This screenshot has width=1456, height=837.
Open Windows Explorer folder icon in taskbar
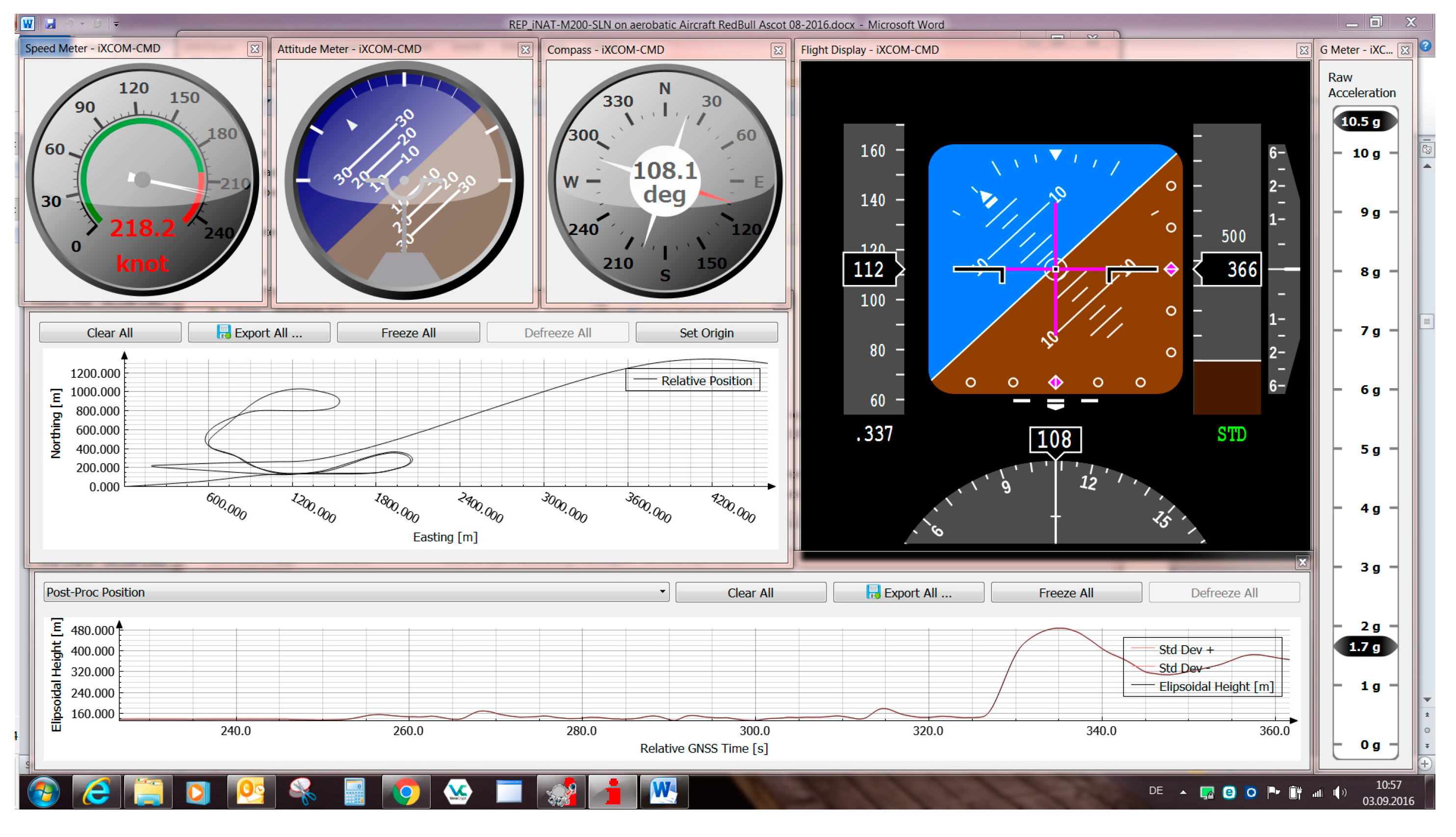(x=148, y=792)
